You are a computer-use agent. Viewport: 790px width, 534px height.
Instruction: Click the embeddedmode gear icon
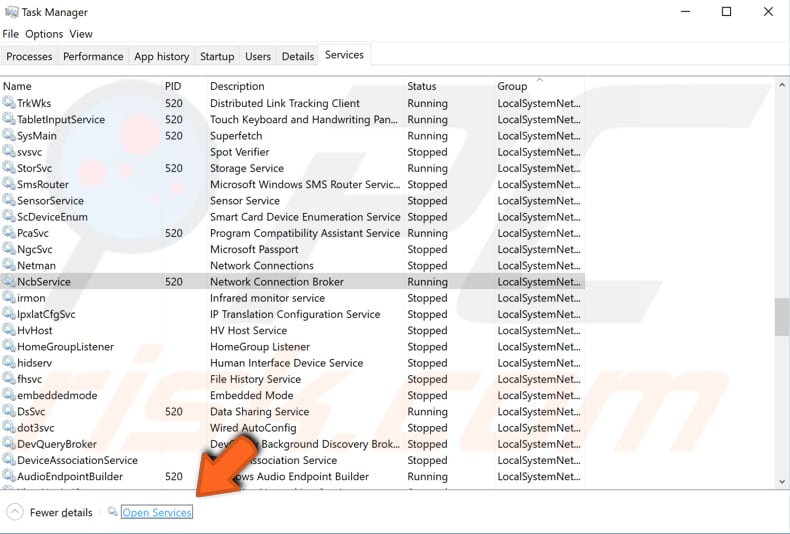tap(9, 394)
